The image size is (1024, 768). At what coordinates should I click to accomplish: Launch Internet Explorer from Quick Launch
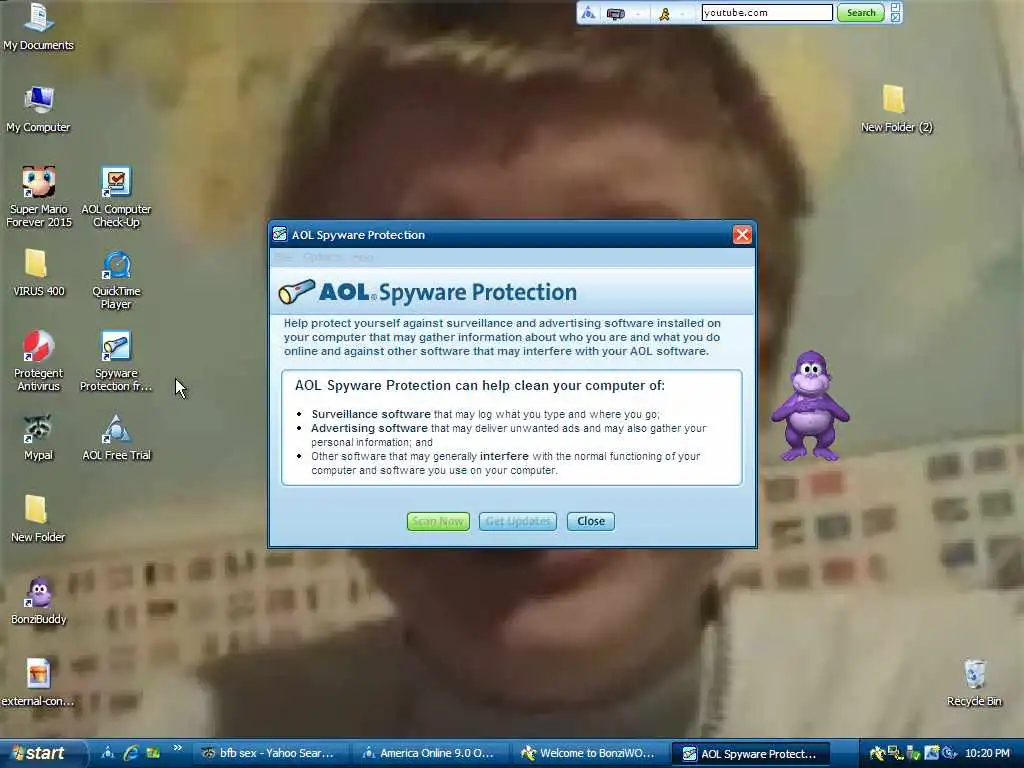pyautogui.click(x=131, y=753)
